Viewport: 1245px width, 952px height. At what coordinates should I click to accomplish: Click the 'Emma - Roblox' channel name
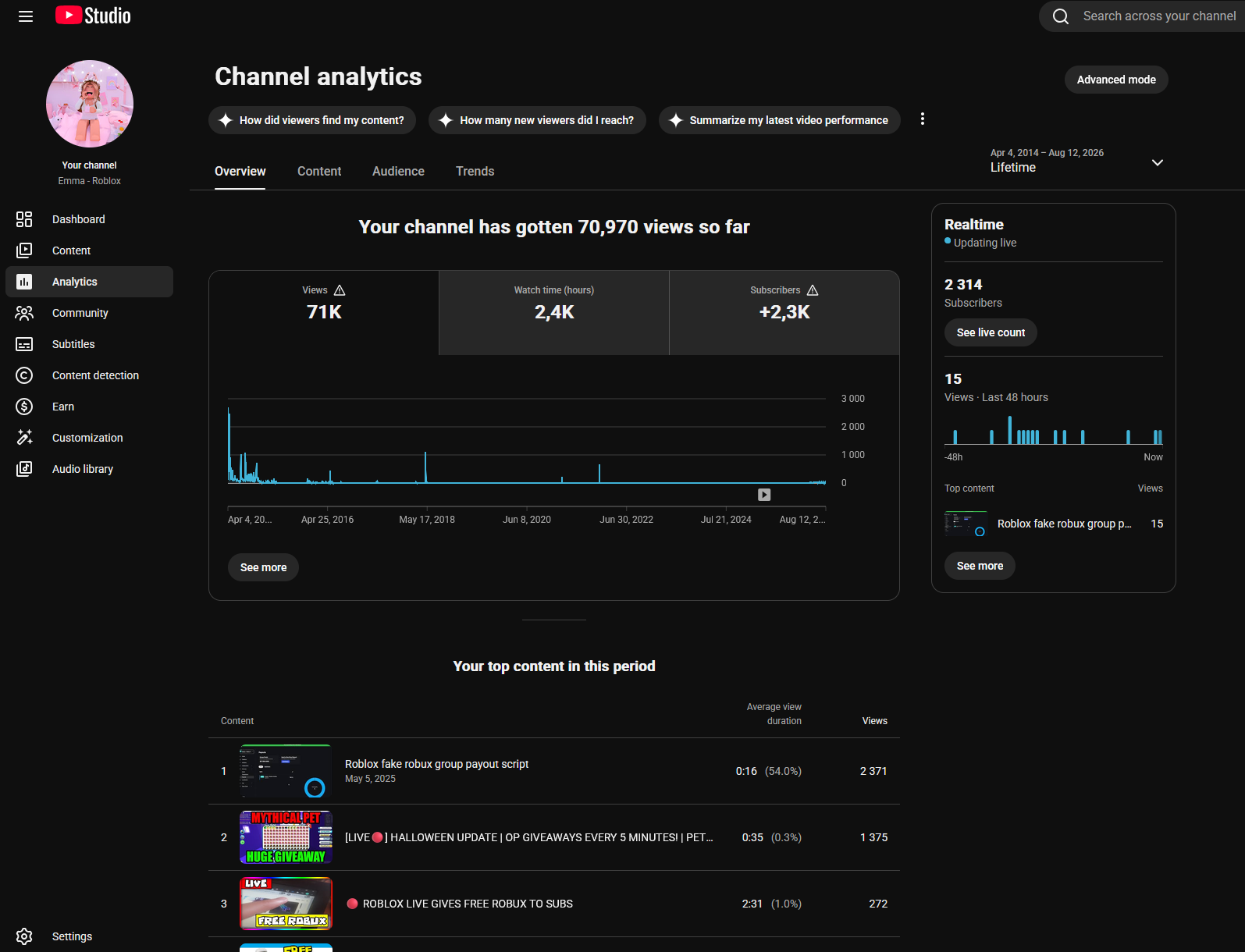click(90, 181)
